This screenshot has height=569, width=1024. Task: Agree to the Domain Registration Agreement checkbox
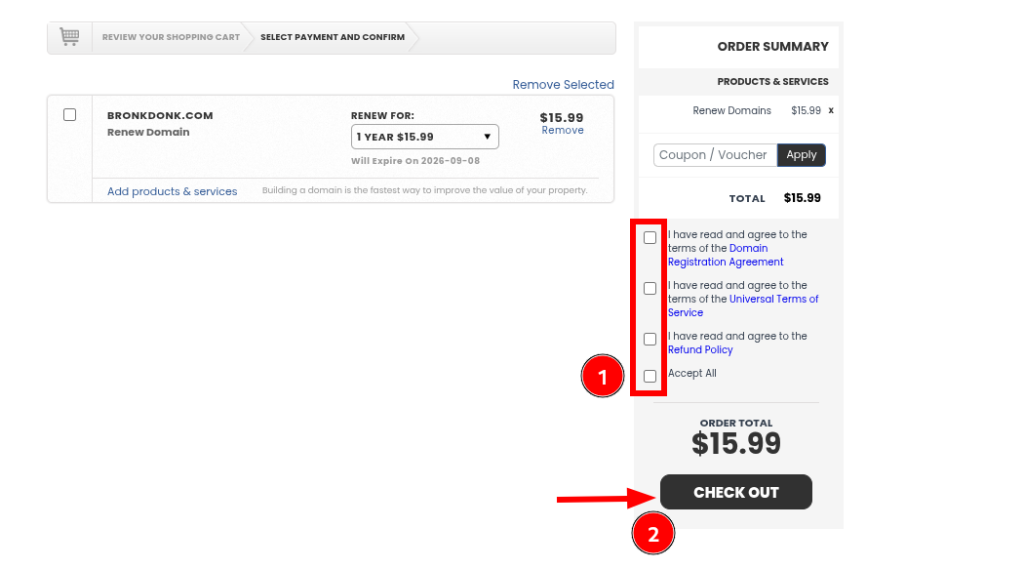pyautogui.click(x=650, y=238)
